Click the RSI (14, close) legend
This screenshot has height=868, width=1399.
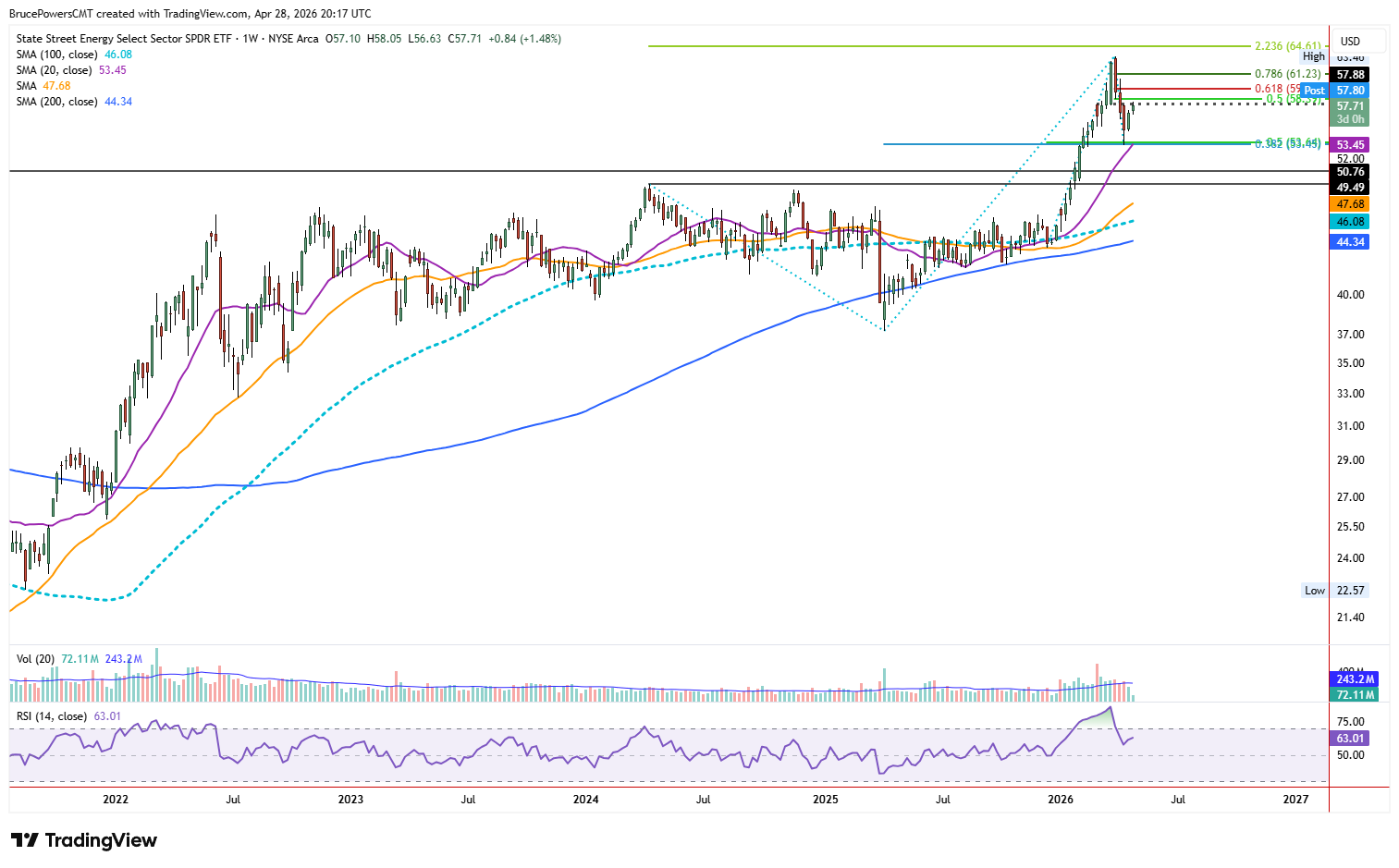click(x=68, y=716)
